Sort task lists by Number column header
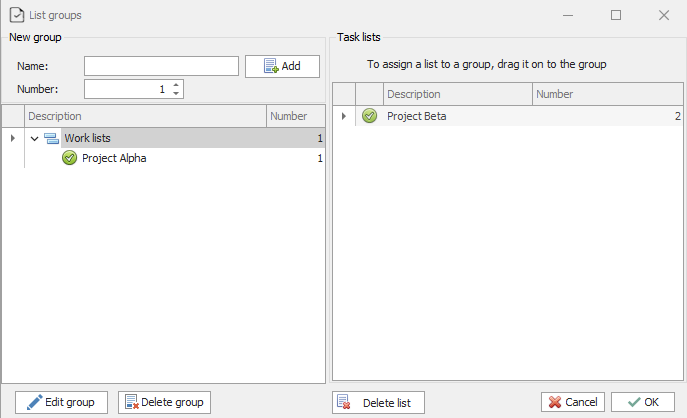Image resolution: width=687 pixels, height=418 pixels. [606, 94]
